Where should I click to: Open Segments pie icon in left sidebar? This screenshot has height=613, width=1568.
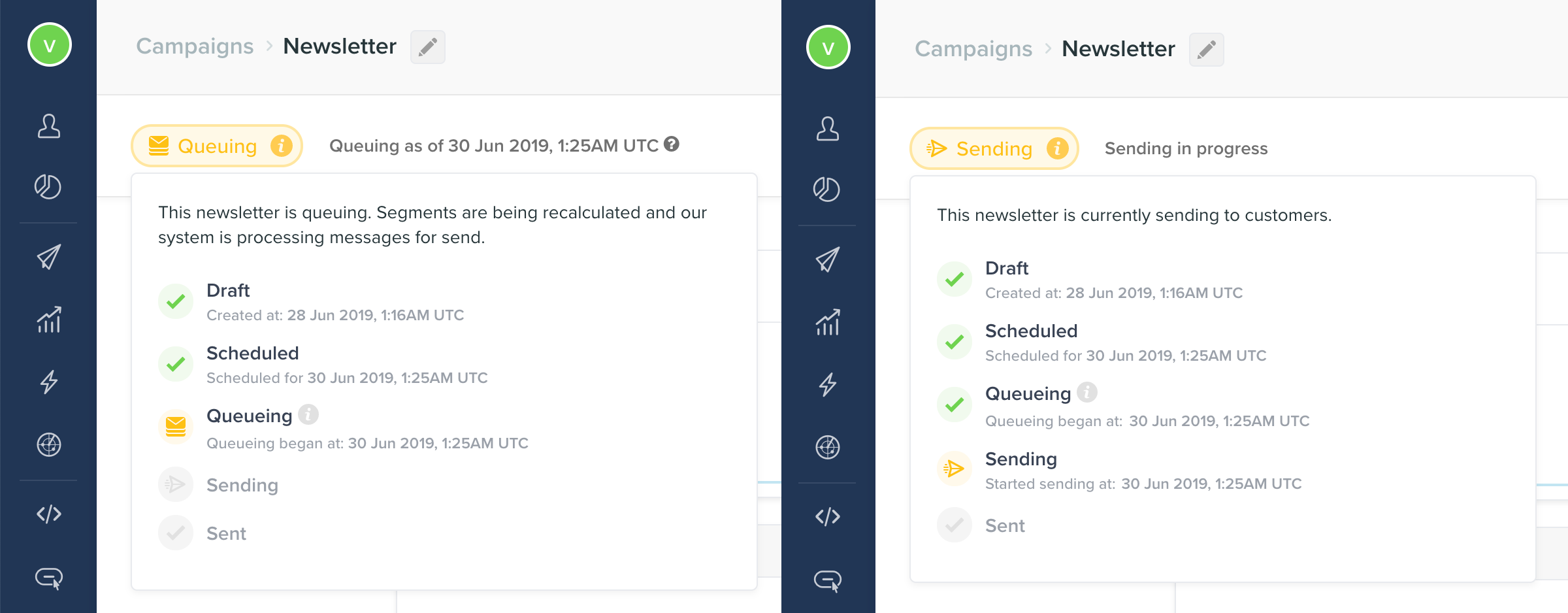point(48,187)
